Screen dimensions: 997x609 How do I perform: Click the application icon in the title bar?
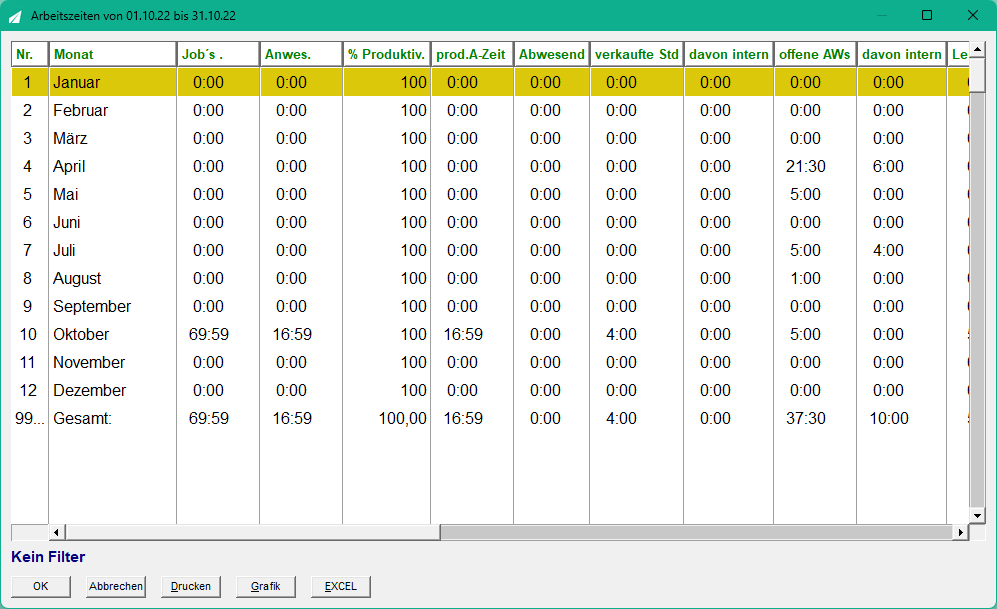click(x=15, y=16)
